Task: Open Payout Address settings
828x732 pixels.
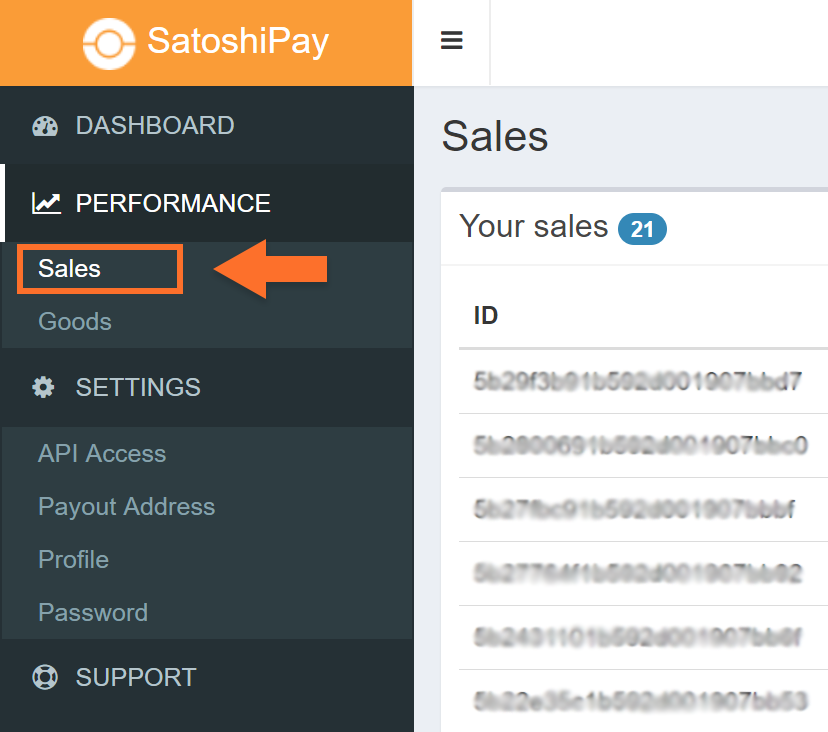Action: point(126,507)
